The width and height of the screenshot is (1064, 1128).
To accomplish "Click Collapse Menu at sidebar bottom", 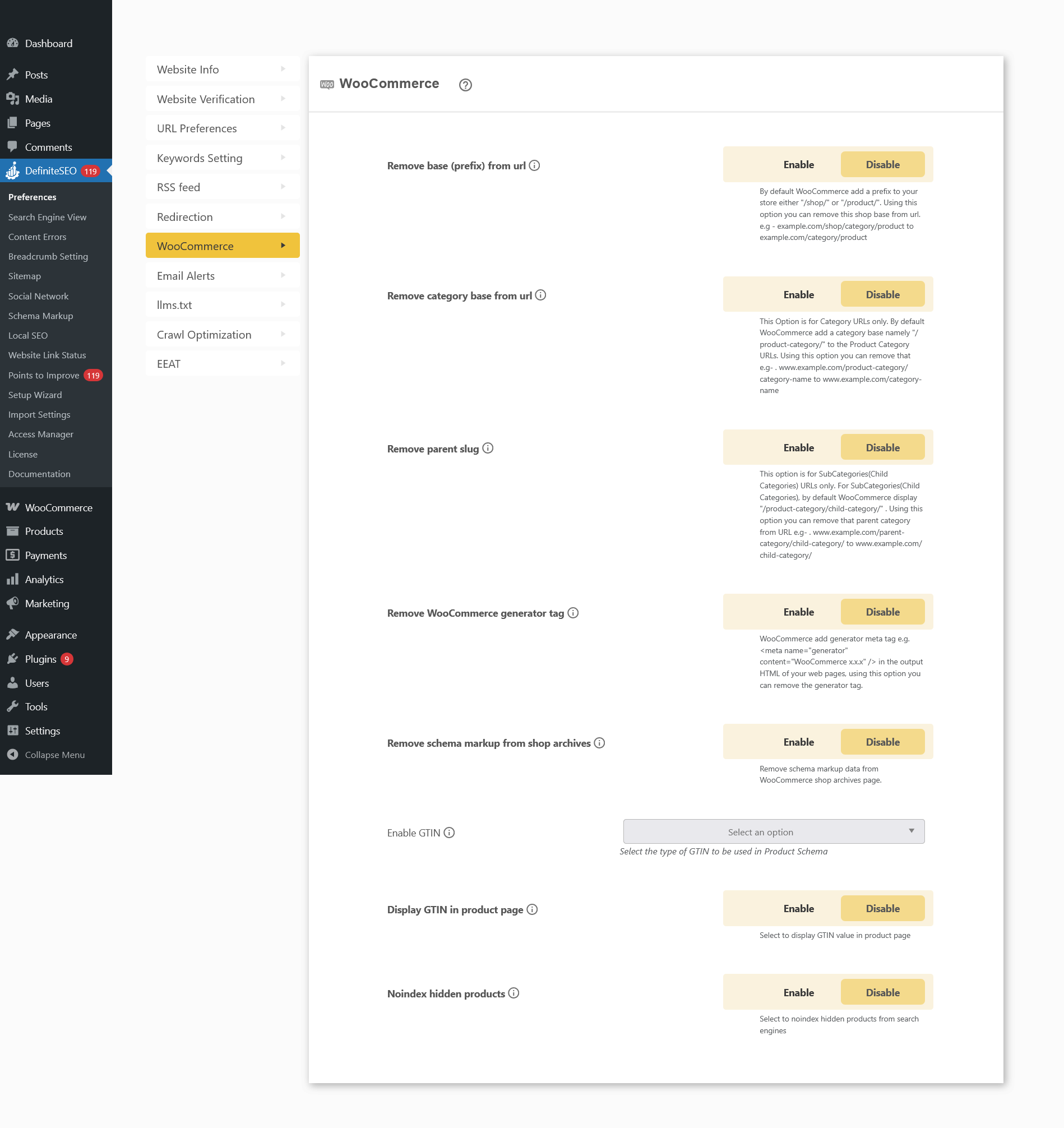I will (x=54, y=755).
